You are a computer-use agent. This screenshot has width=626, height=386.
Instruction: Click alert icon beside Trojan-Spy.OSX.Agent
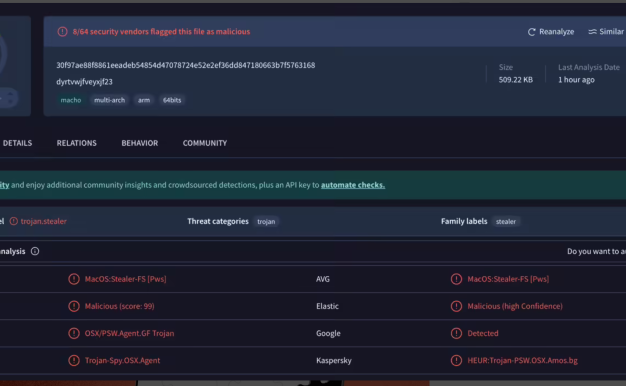click(x=74, y=360)
